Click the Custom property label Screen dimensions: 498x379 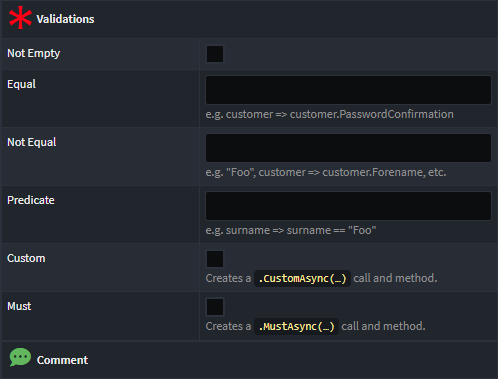[26, 258]
